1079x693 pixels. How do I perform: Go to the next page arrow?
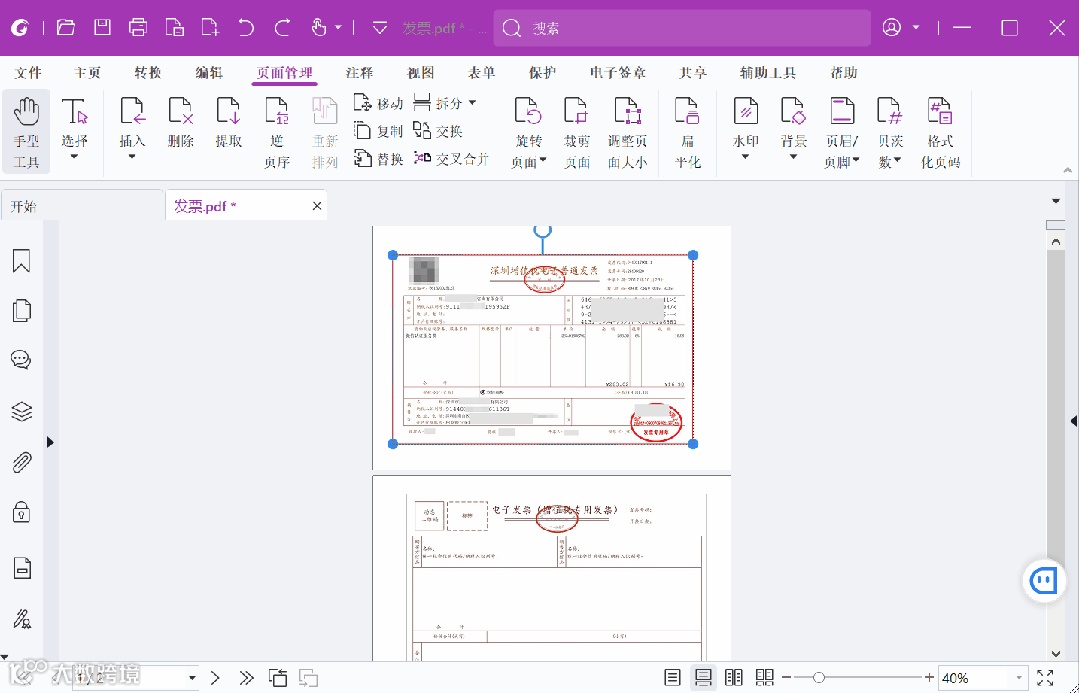point(215,678)
